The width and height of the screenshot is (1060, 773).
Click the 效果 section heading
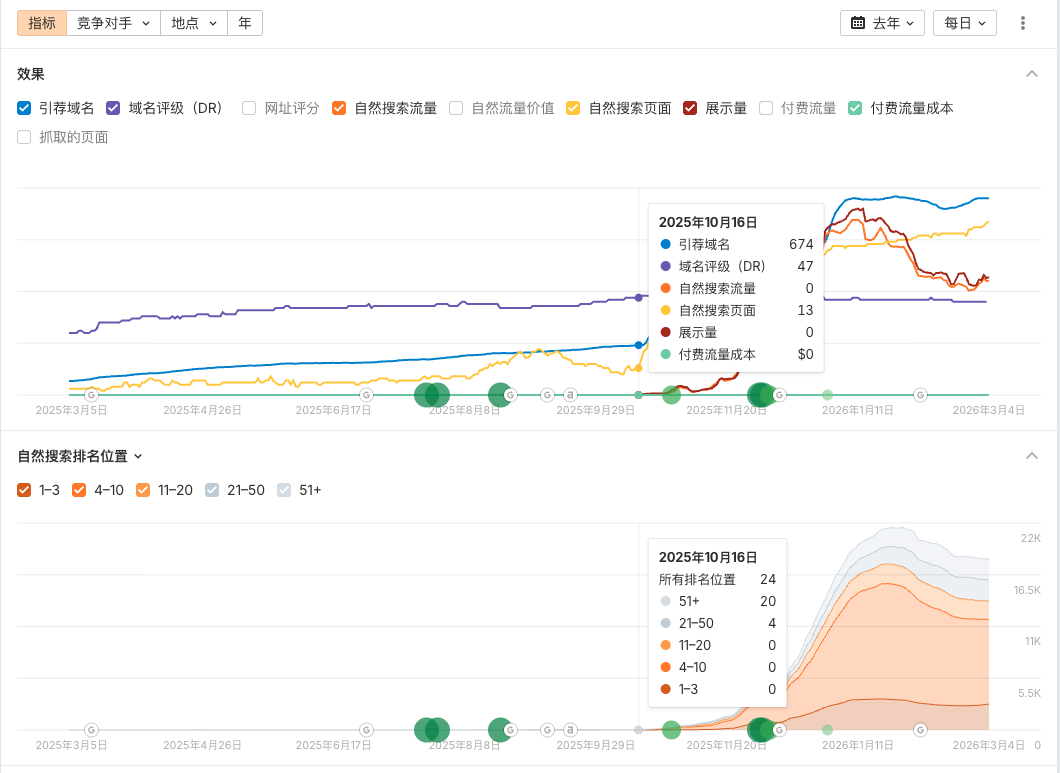pos(30,74)
